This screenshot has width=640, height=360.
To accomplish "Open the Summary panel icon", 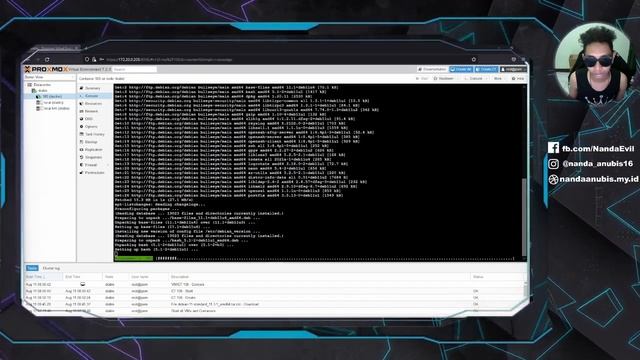I will (81, 88).
